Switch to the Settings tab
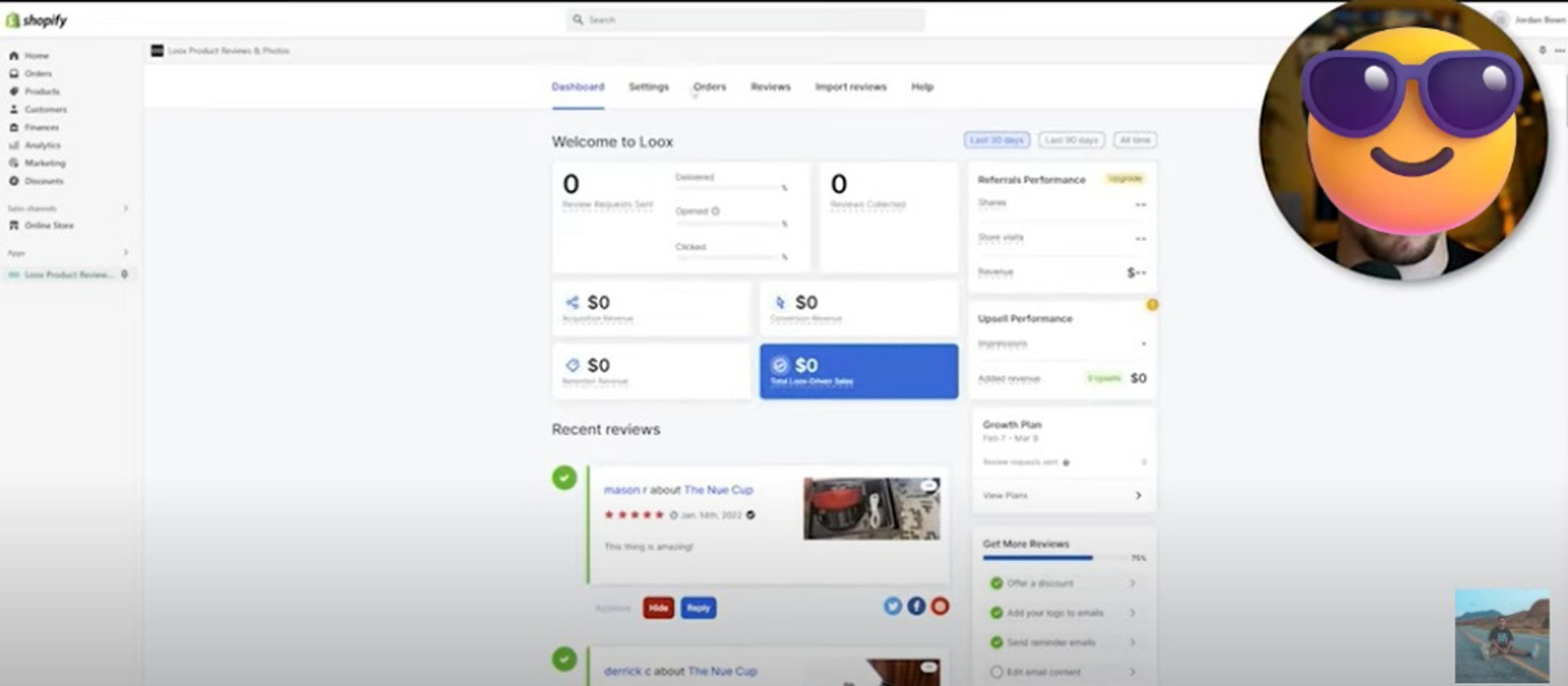This screenshot has width=1568, height=686. (649, 87)
